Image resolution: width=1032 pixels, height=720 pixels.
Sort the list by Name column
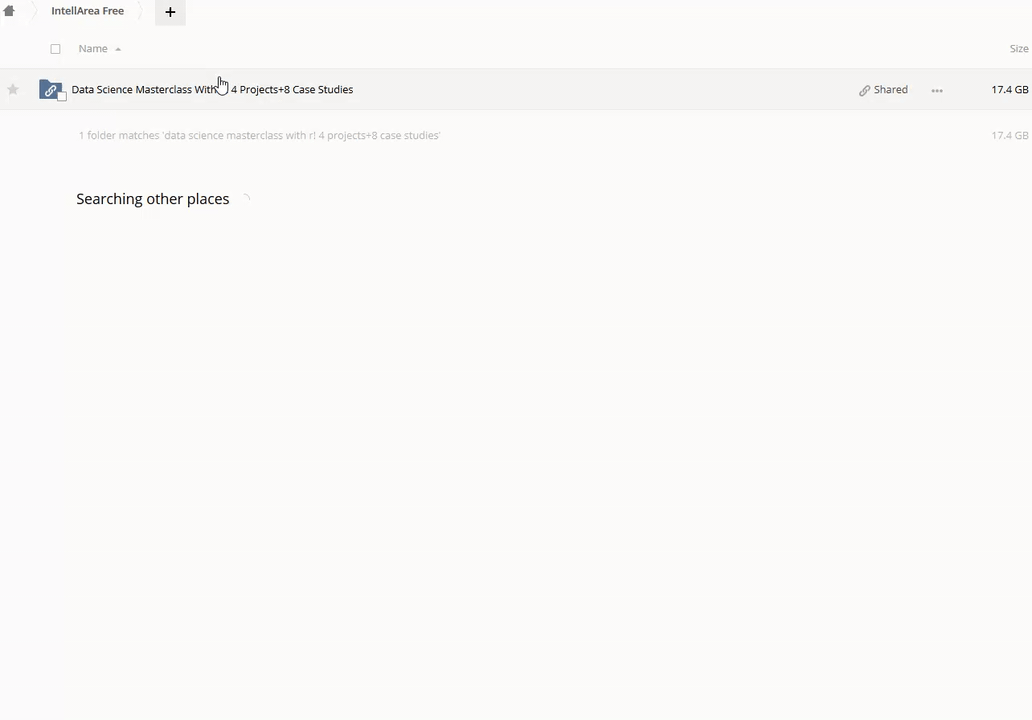point(93,48)
